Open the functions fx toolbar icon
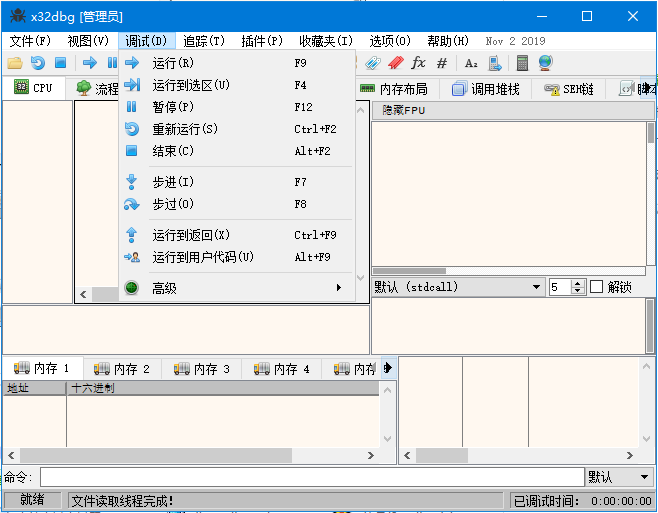This screenshot has height=513, width=658. click(x=418, y=63)
